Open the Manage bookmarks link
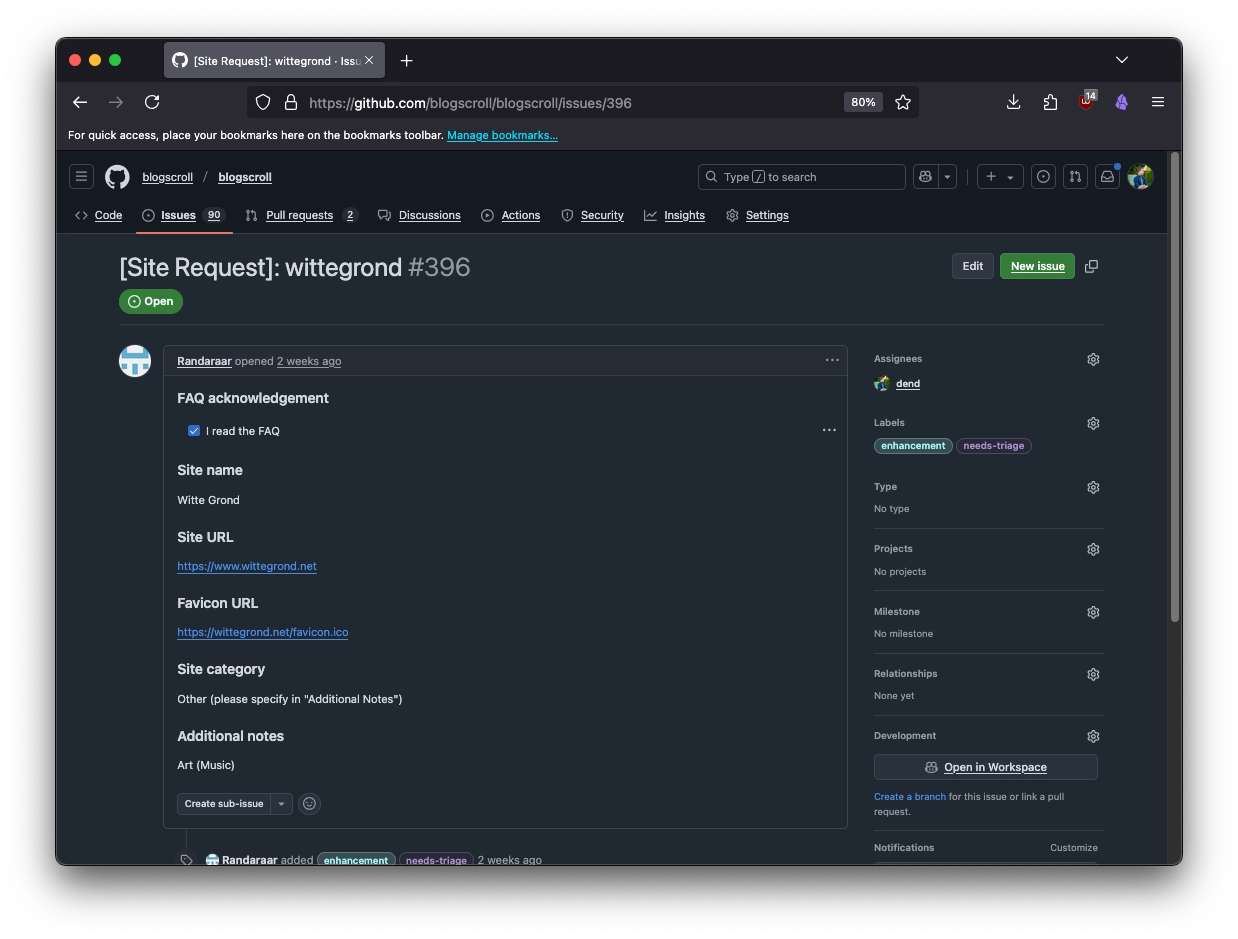Screen dimensions: 1238x939 coord(502,135)
